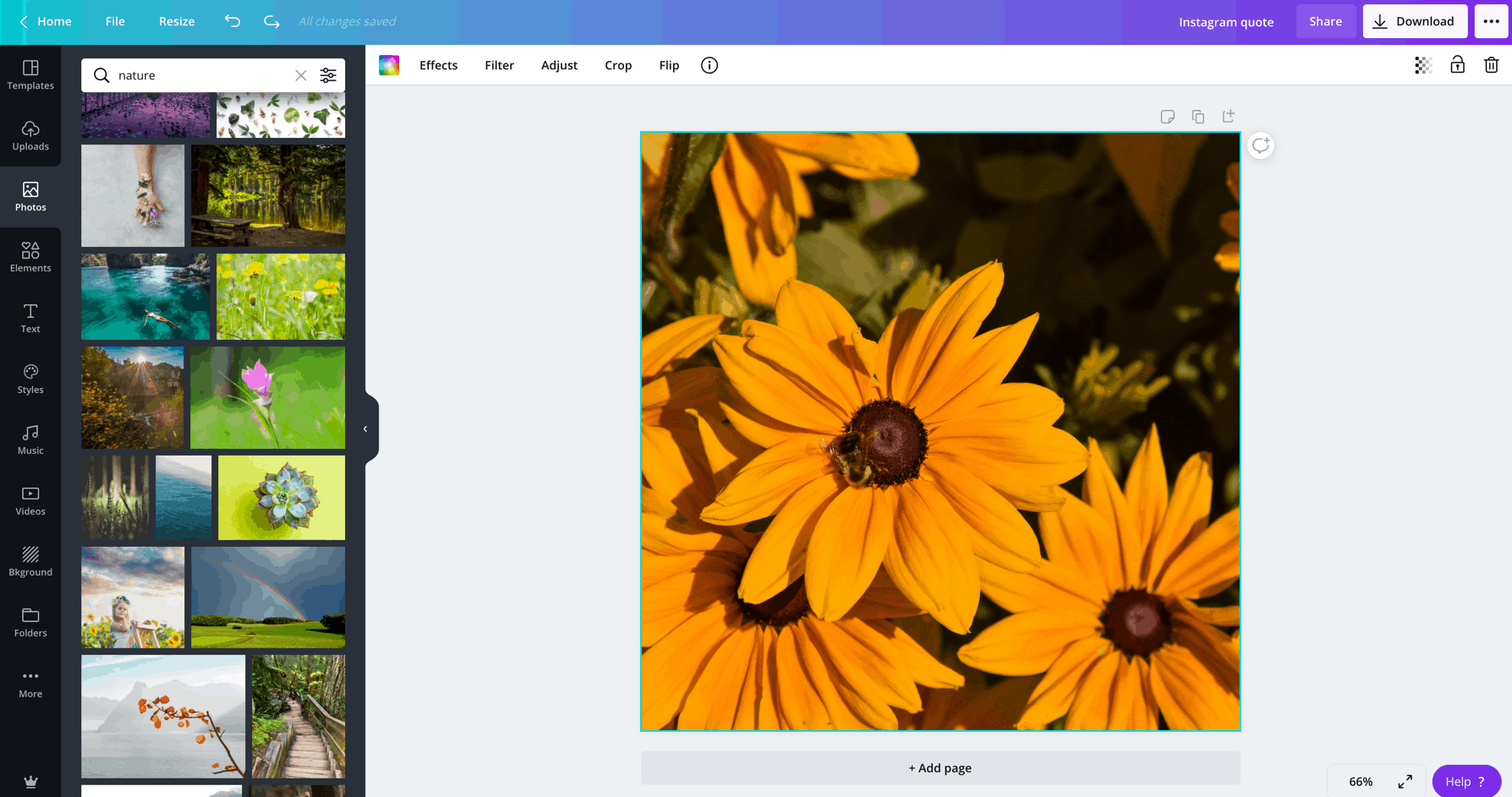This screenshot has width=1512, height=797.
Task: Click the crown Pro icon
Action: click(x=30, y=782)
